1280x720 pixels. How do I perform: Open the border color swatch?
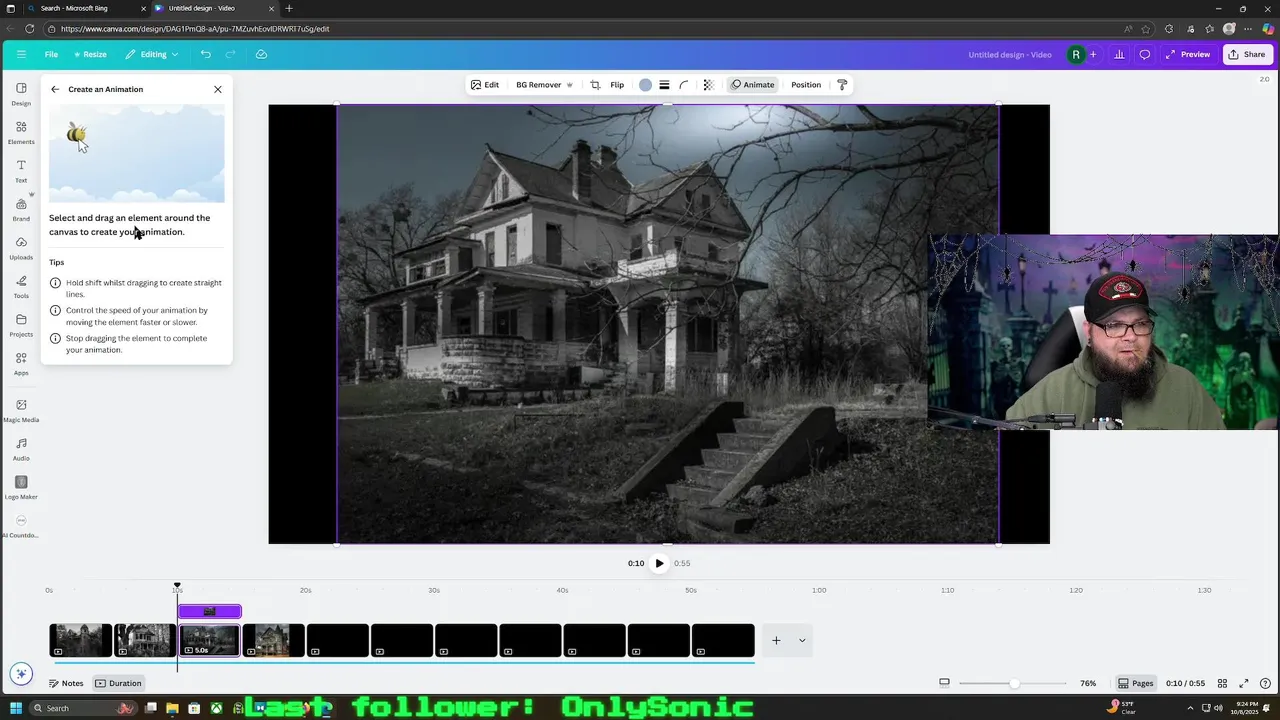[x=645, y=85]
